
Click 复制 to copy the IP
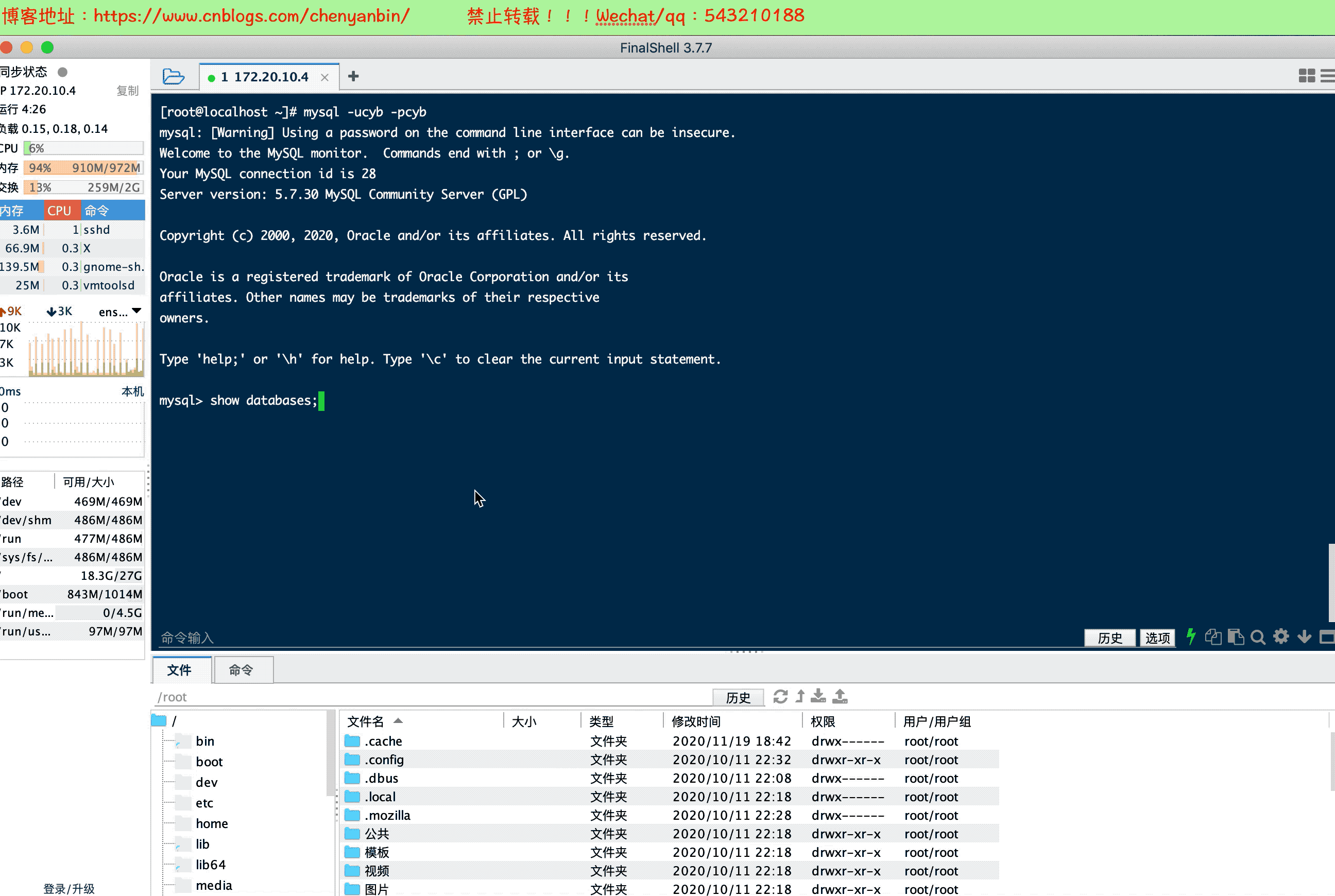[x=127, y=91]
